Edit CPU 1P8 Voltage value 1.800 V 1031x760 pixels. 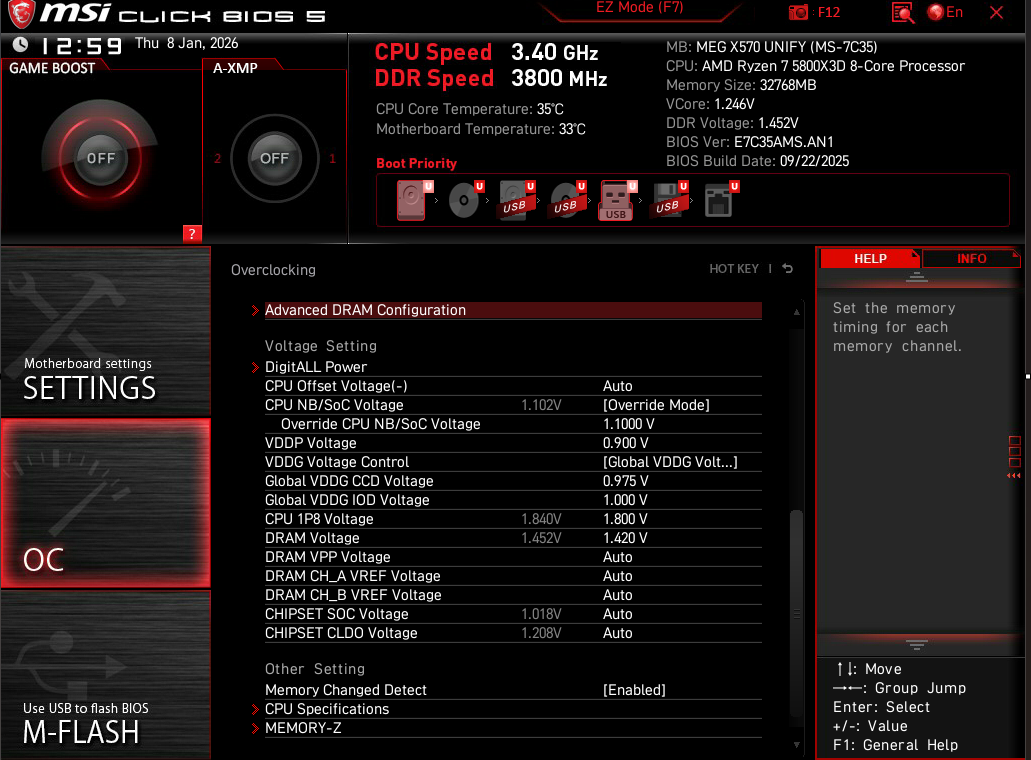click(x=625, y=519)
